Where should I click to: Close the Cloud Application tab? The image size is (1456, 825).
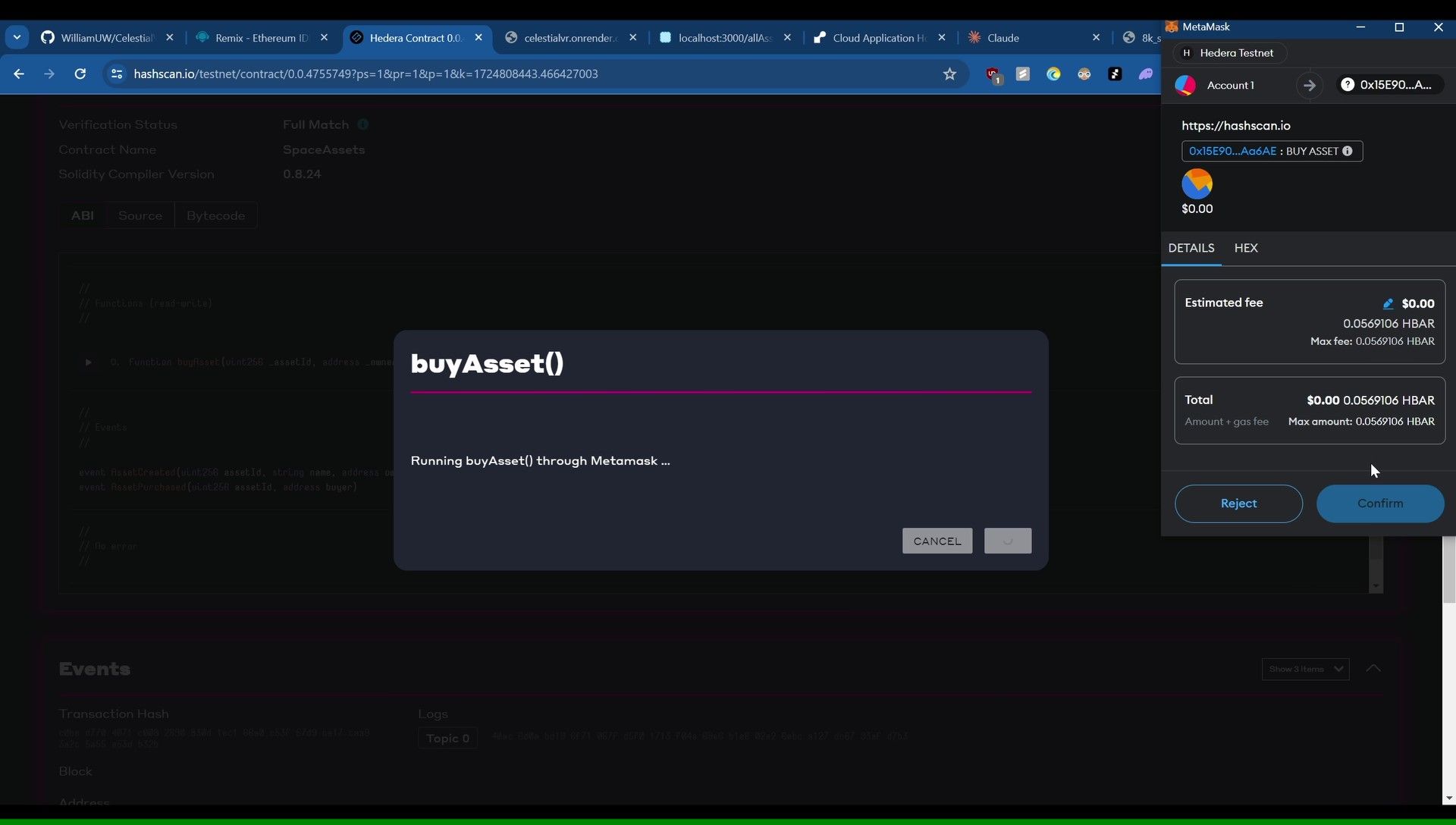pos(942,37)
